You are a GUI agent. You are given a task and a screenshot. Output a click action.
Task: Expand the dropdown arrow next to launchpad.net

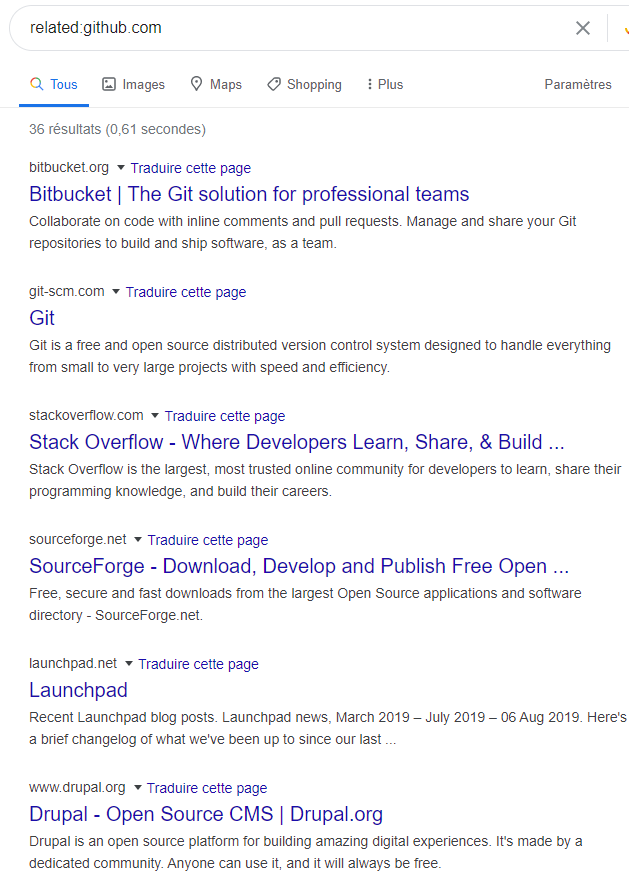coord(129,664)
